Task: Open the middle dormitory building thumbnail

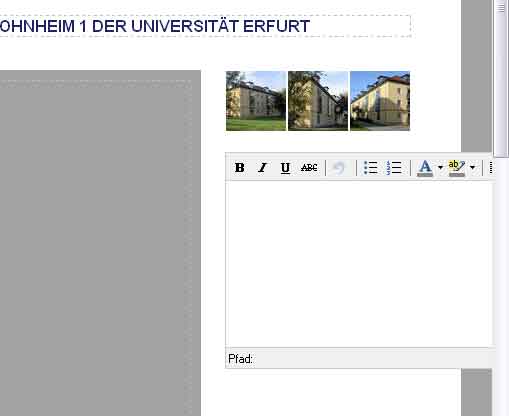Action: tap(318, 101)
